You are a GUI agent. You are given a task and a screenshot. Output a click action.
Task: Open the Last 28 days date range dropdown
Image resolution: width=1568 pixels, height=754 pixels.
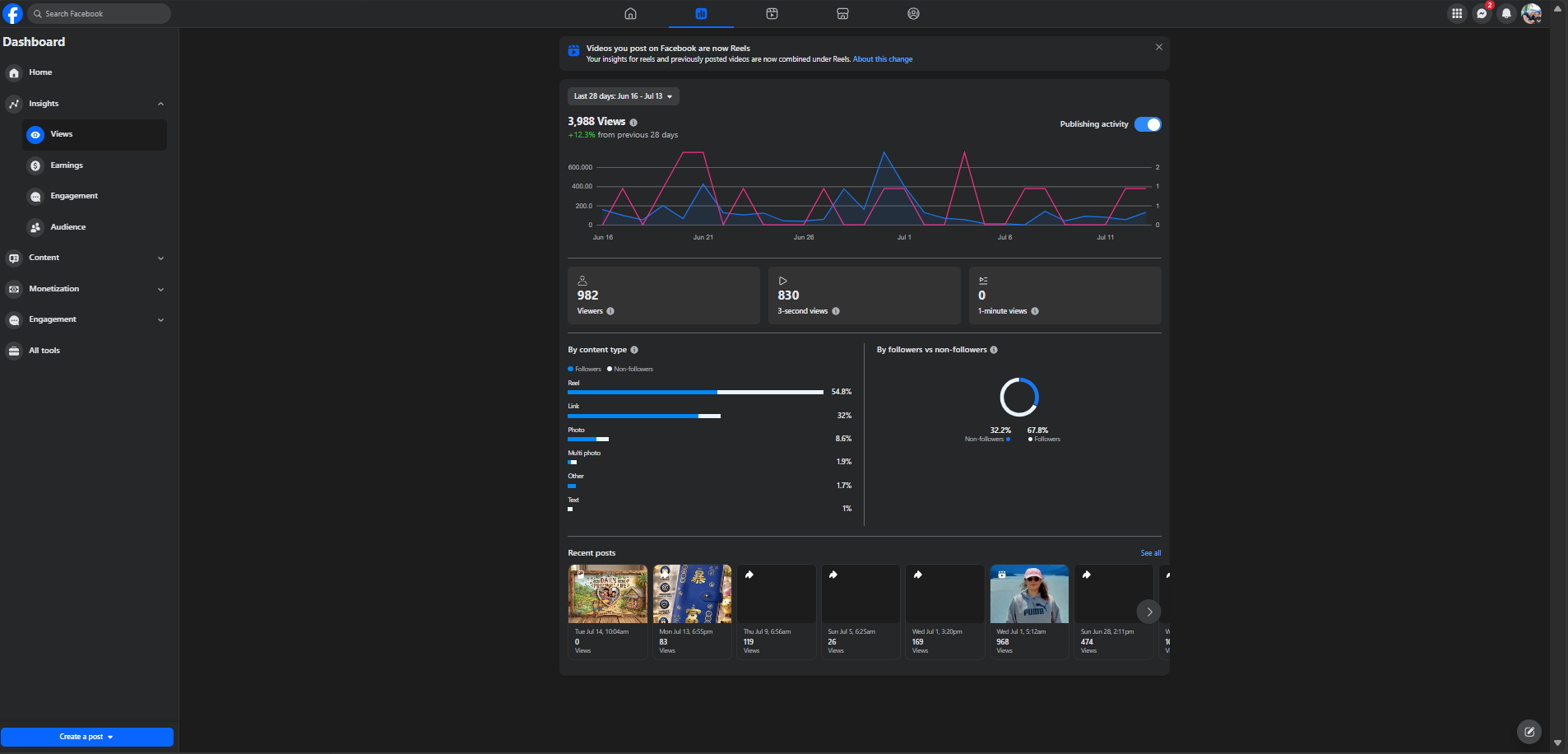[x=623, y=96]
